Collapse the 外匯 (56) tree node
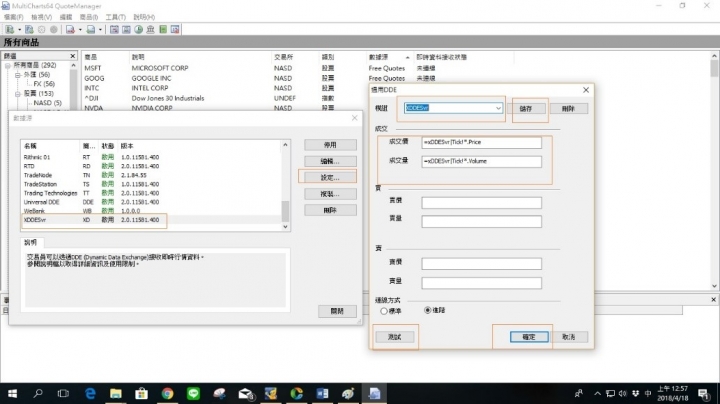The image size is (720, 404). coord(17,75)
